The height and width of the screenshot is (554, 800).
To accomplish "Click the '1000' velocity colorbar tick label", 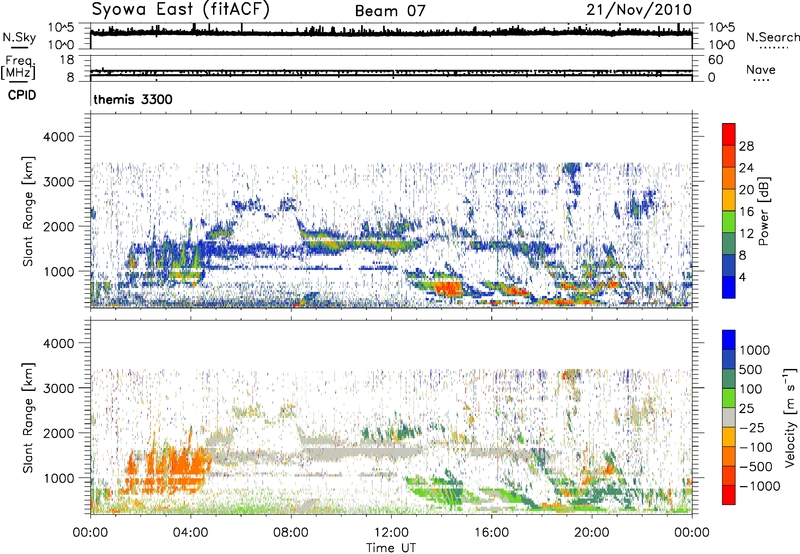I will click(x=755, y=350).
